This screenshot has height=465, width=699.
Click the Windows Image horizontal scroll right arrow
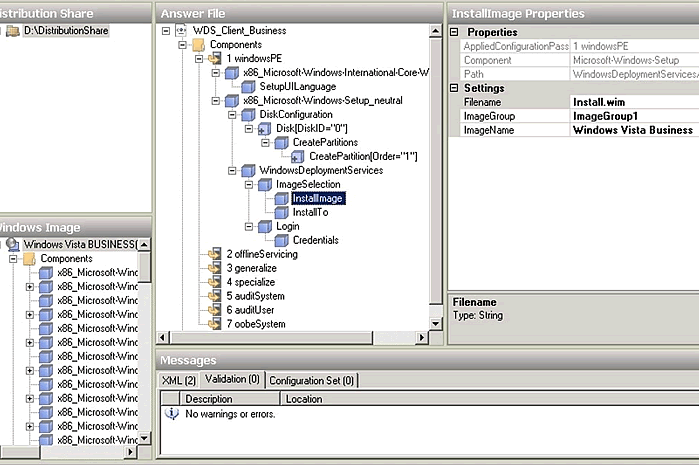(x=130, y=452)
